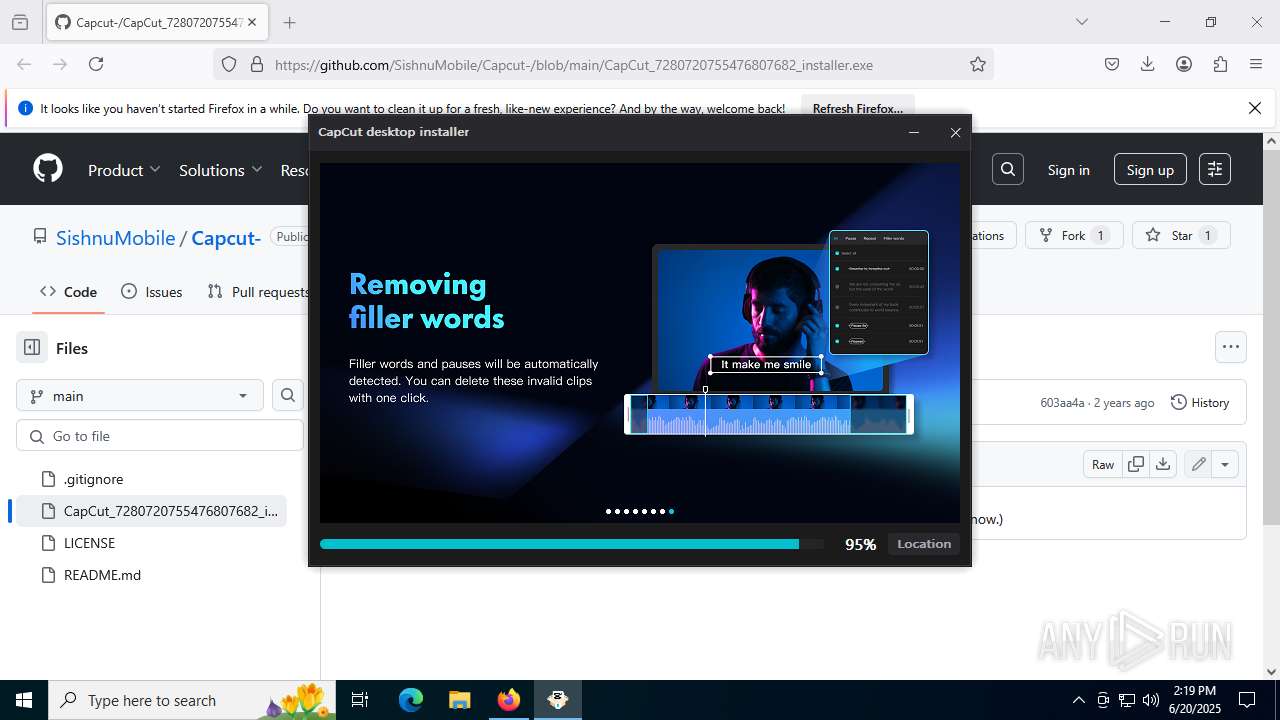Click Location button in CapCut installer

924,544
